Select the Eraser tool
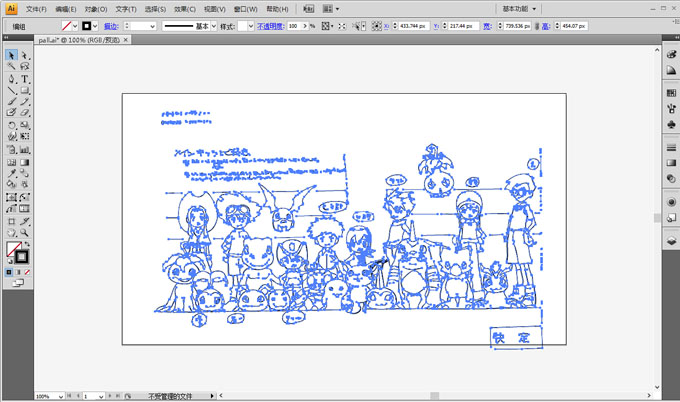This screenshot has width=680, height=402. 25,112
